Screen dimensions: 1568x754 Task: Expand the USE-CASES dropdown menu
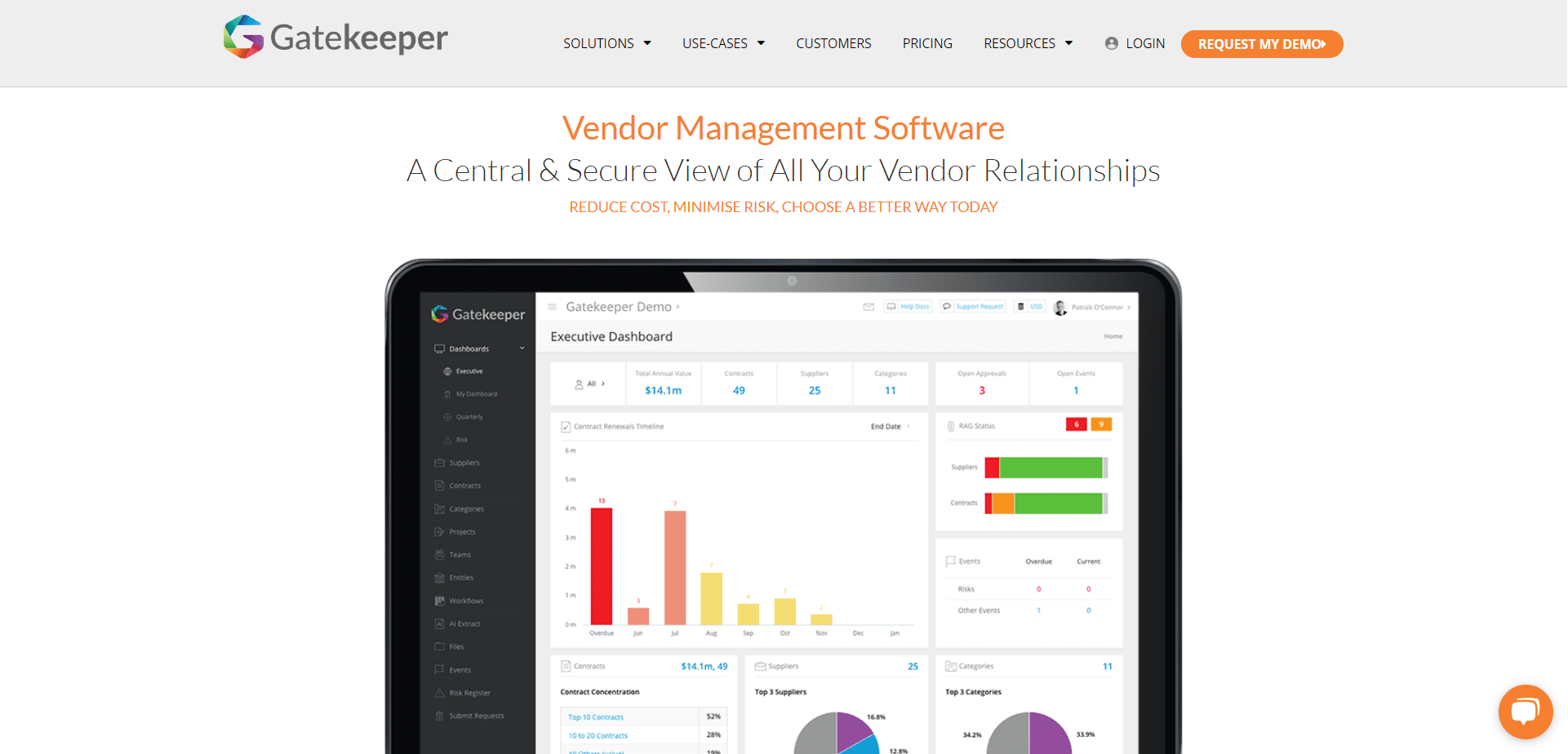coord(724,43)
